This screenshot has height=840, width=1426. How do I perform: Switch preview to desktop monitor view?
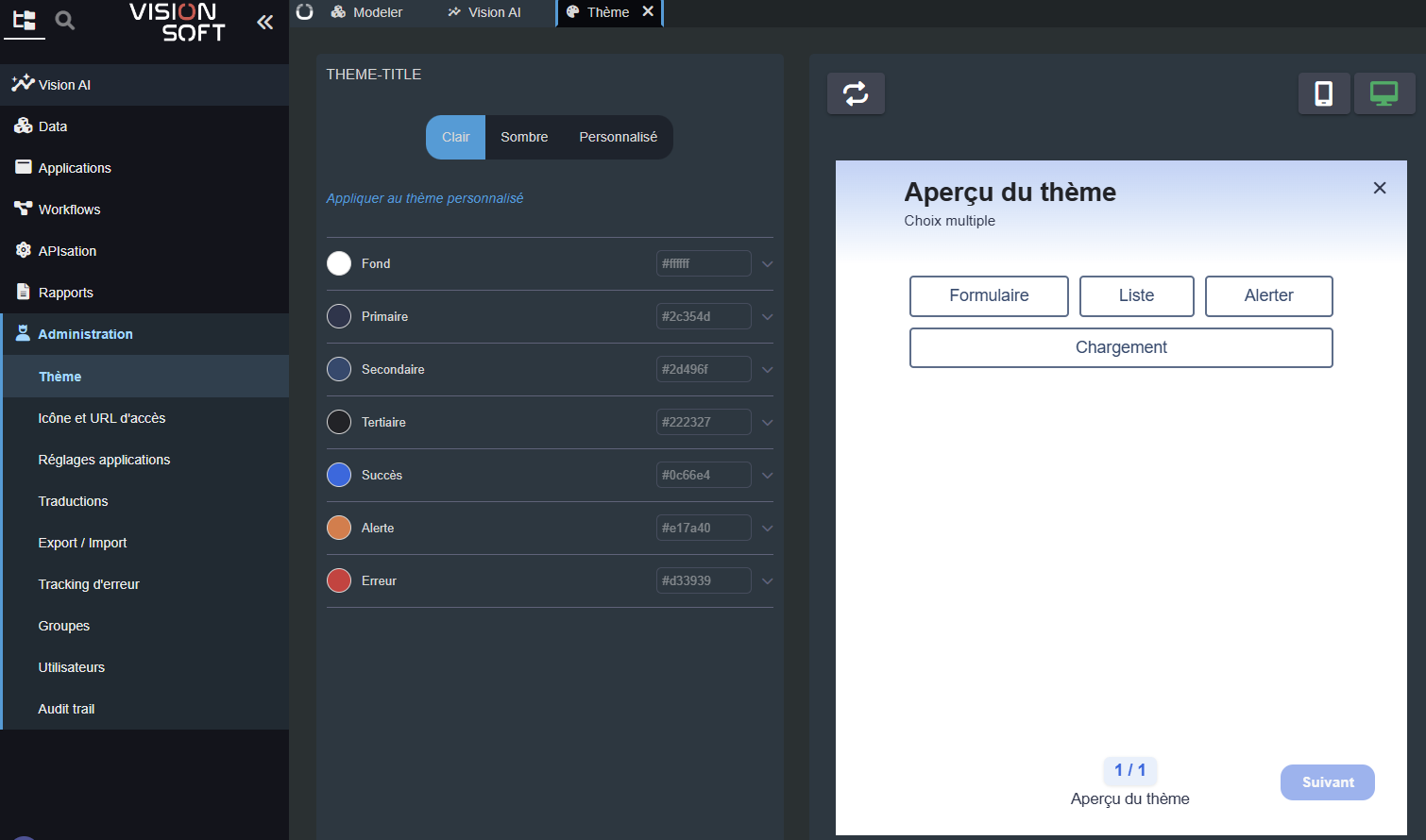[1384, 93]
